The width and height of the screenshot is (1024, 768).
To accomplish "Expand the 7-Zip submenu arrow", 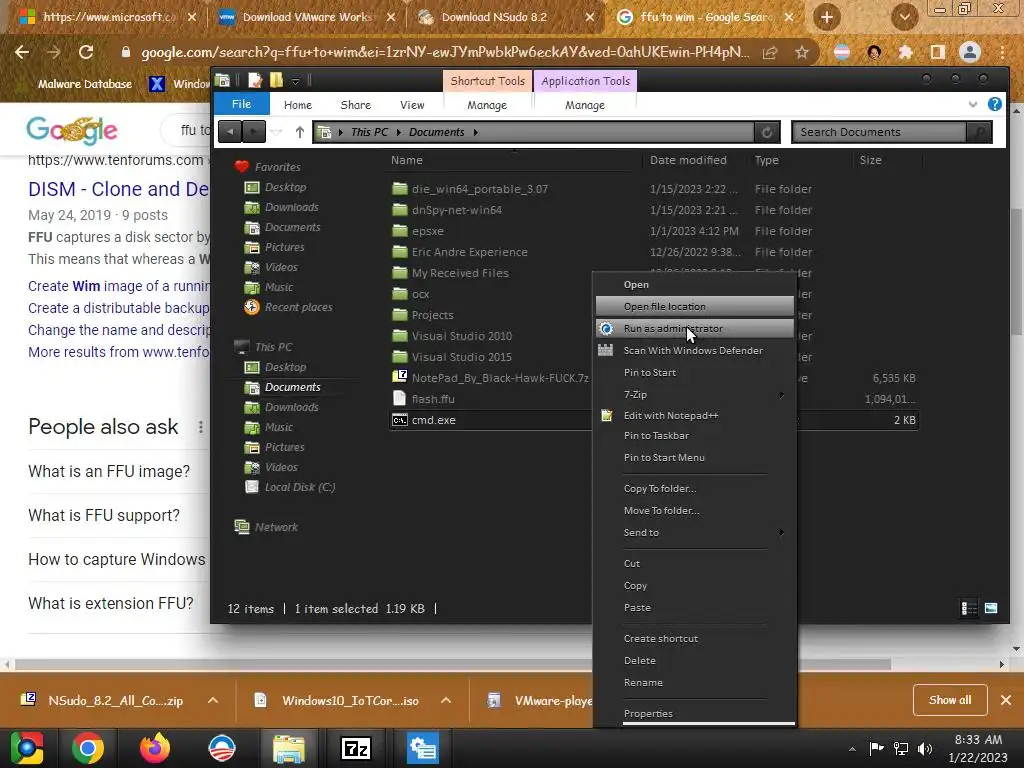I will [782, 395].
